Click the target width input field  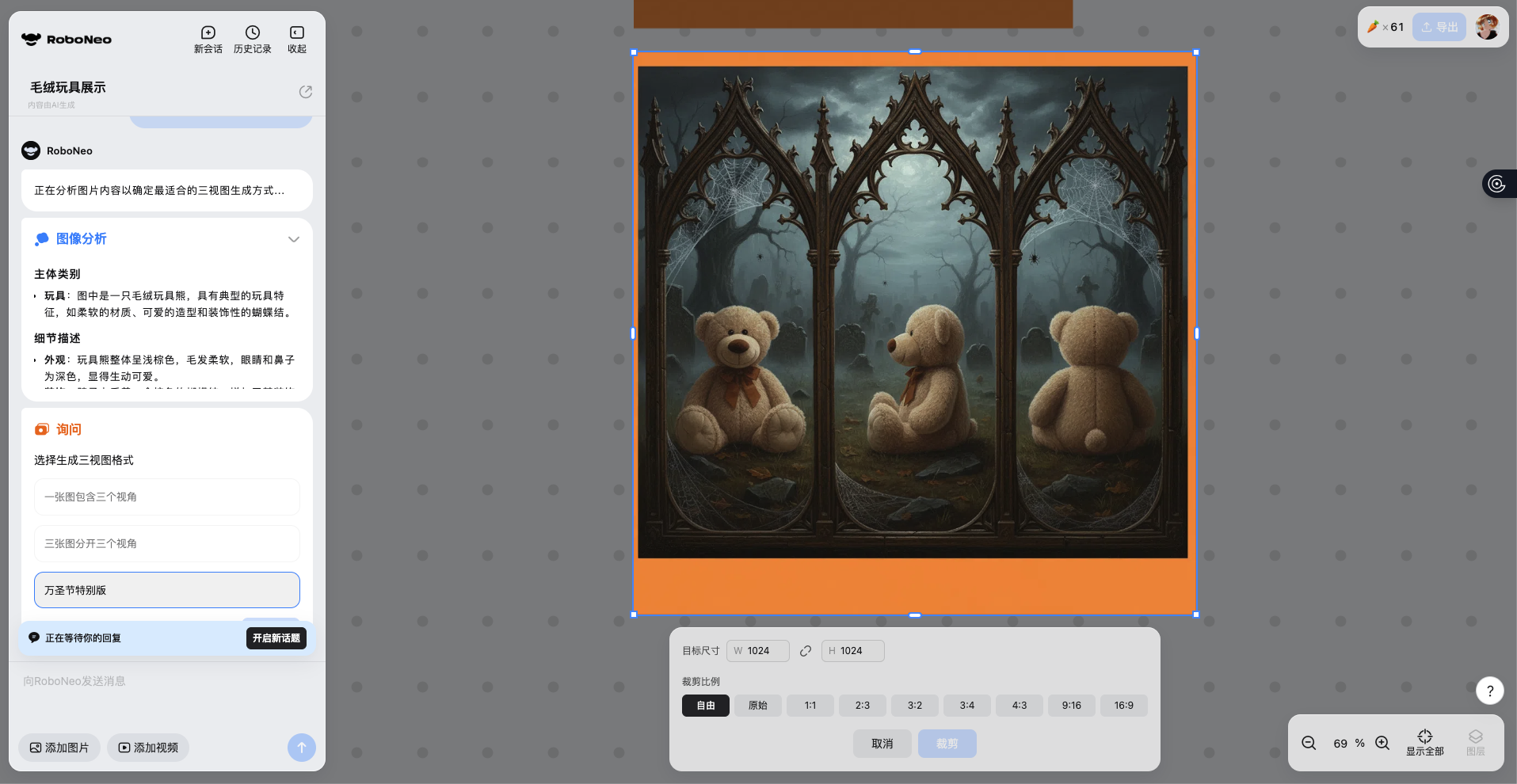point(763,651)
